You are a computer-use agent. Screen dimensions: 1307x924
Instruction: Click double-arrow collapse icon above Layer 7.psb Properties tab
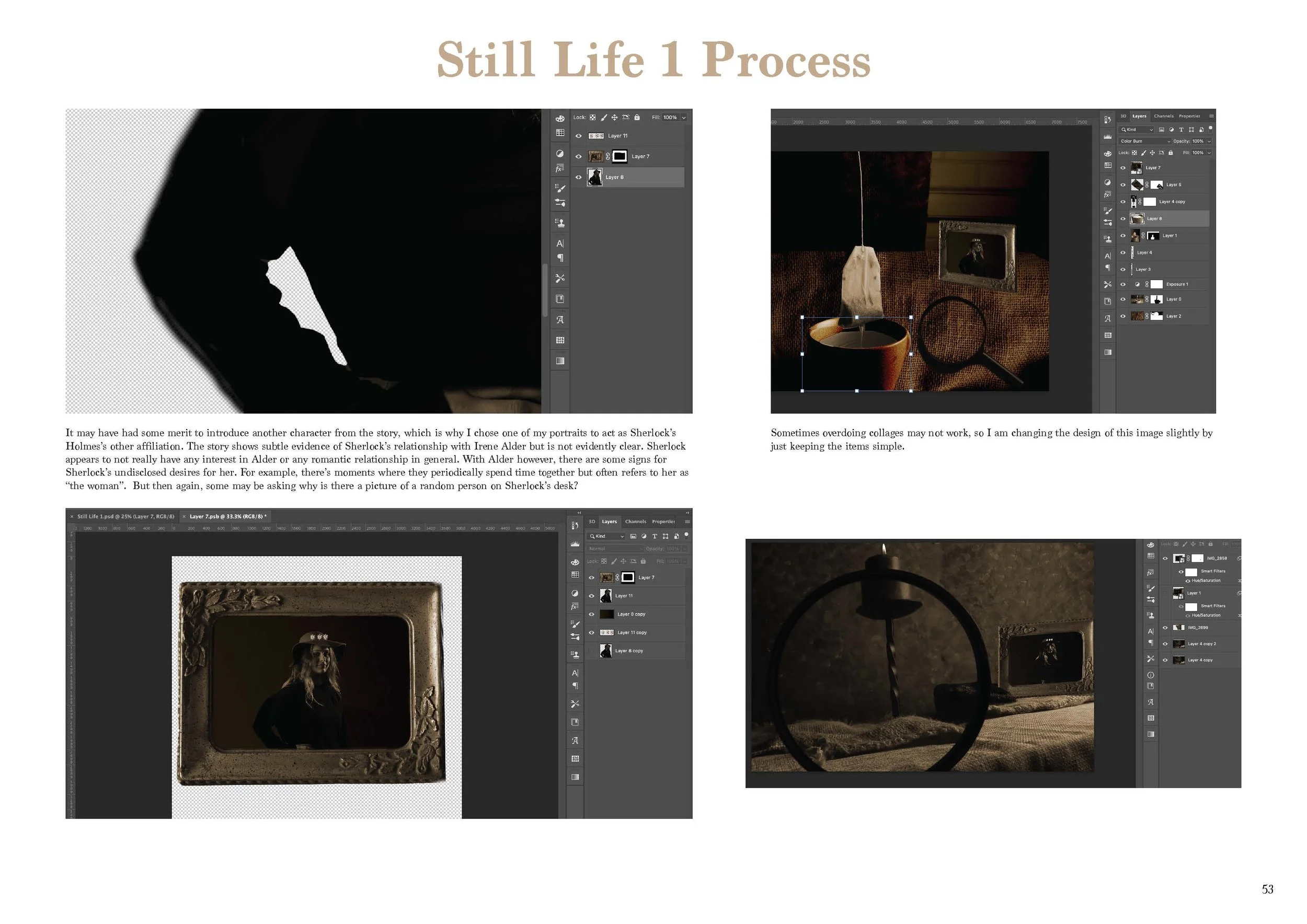[687, 513]
